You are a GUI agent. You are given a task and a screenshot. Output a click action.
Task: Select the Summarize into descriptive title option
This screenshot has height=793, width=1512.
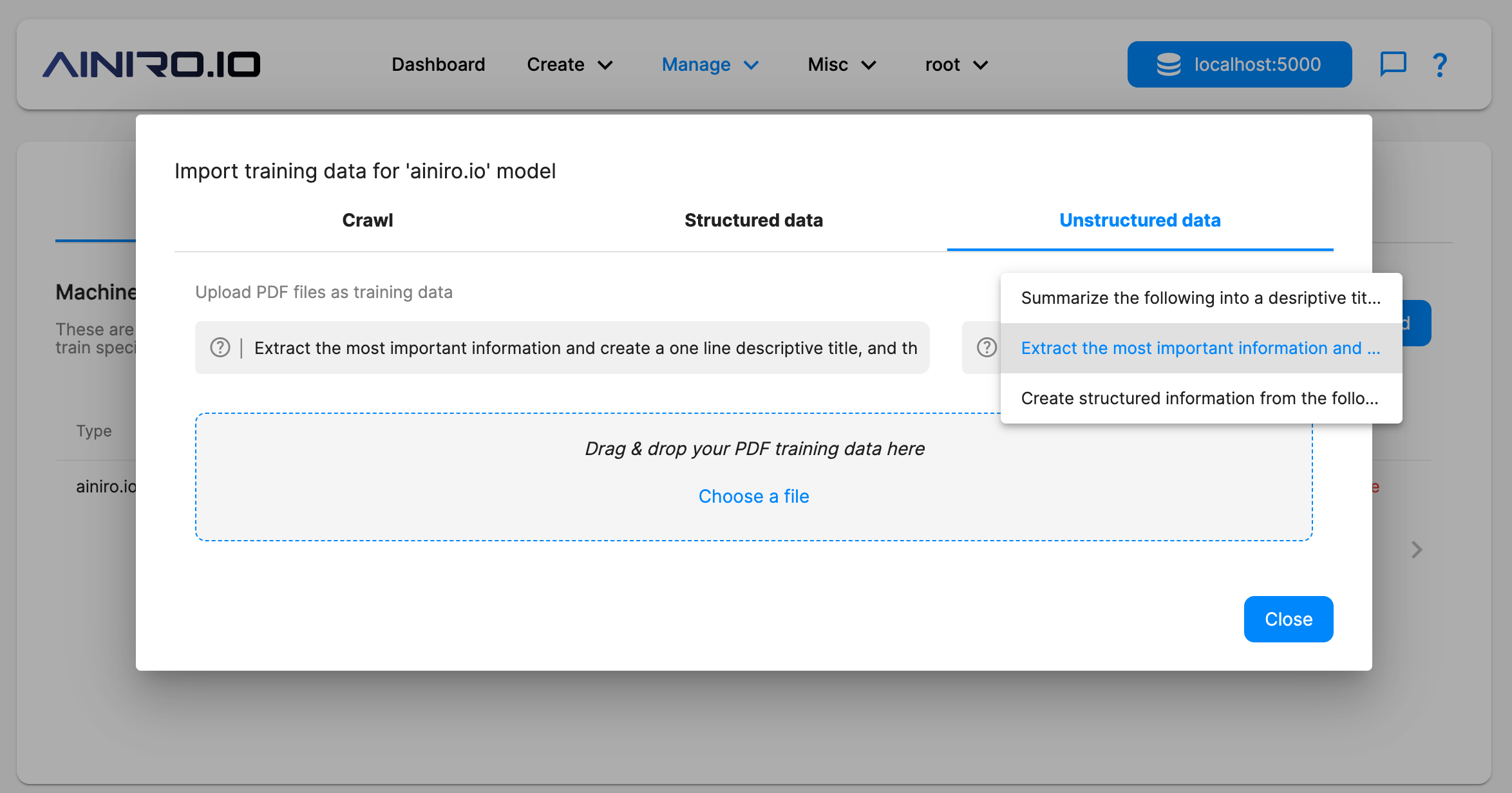point(1201,297)
